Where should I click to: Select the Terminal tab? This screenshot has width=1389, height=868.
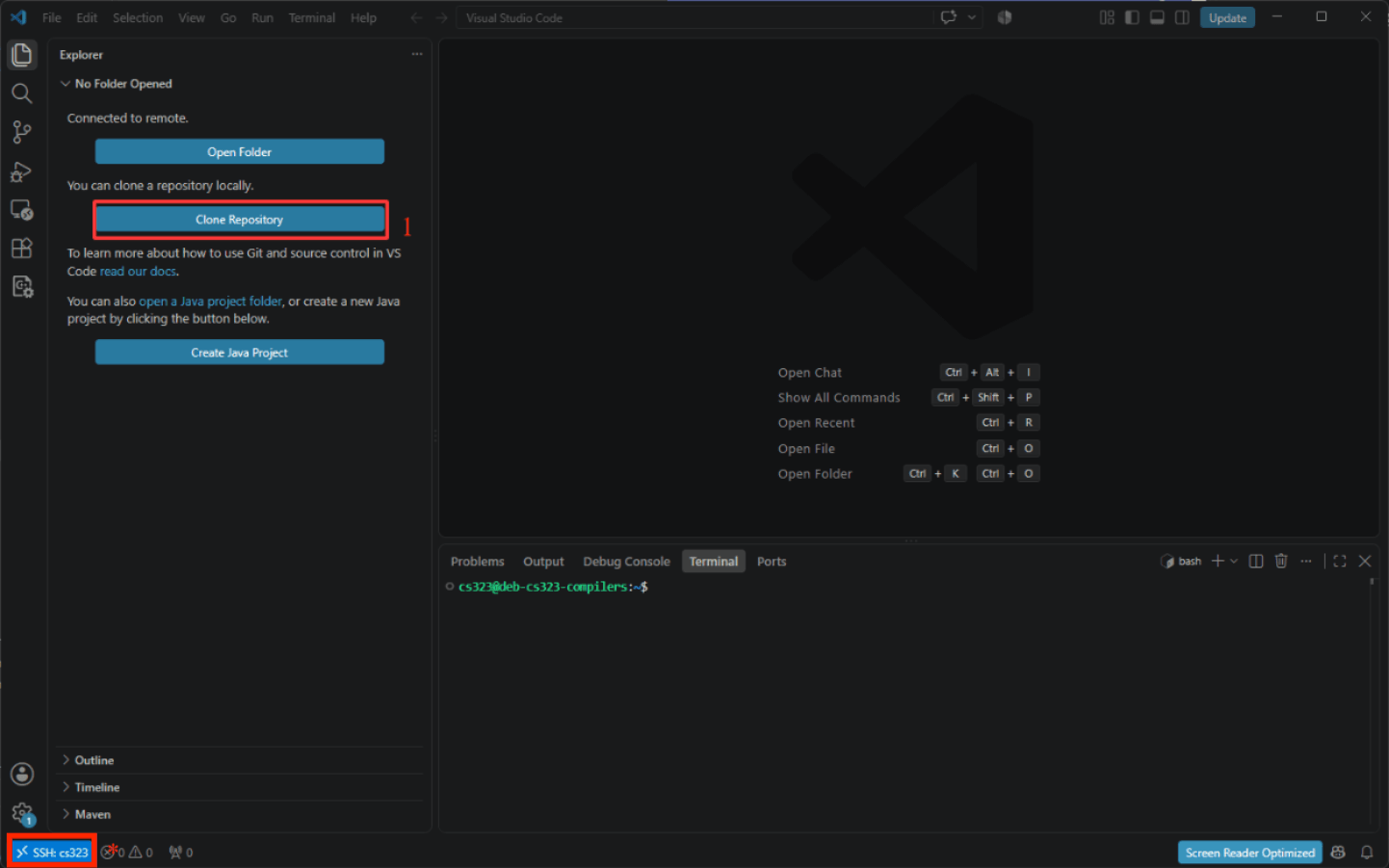[x=714, y=562]
